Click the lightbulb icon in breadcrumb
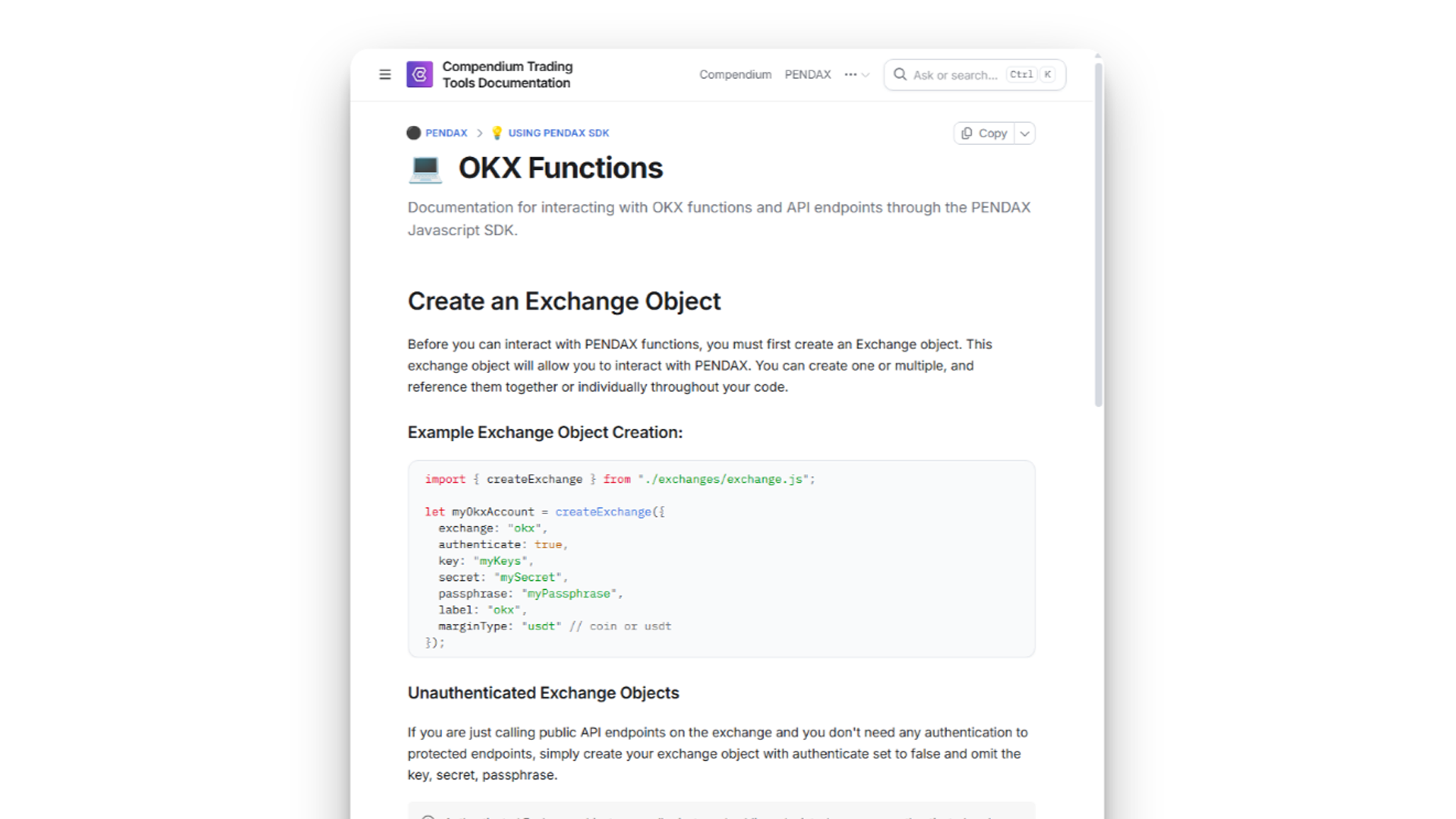This screenshot has width=1456, height=819. [x=497, y=133]
